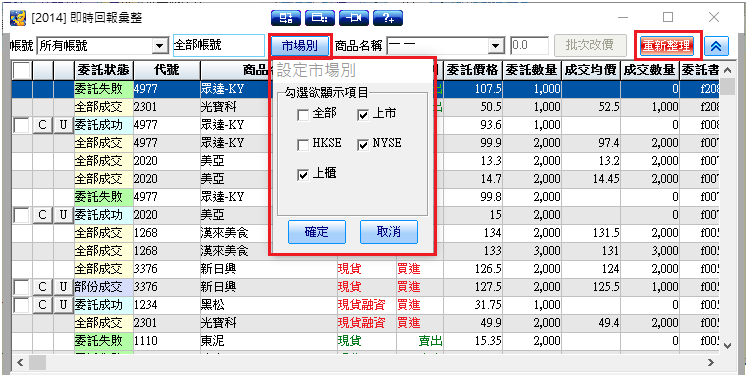
Task: Uncheck the NYSE checkbox
Action: tap(363, 145)
